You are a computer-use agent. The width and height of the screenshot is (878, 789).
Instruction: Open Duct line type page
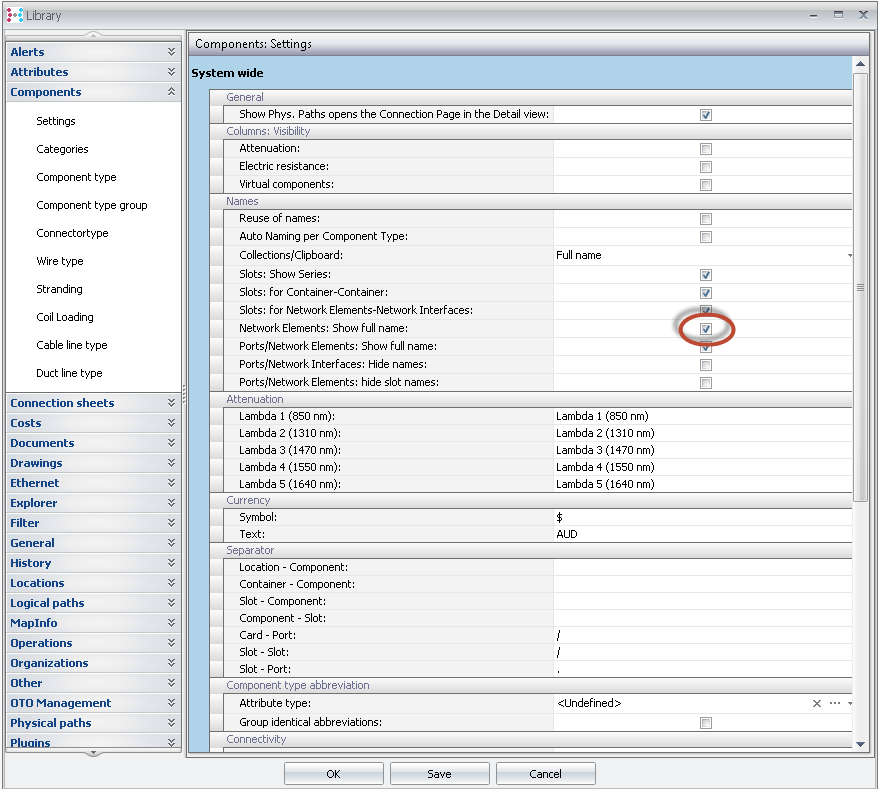tap(69, 373)
